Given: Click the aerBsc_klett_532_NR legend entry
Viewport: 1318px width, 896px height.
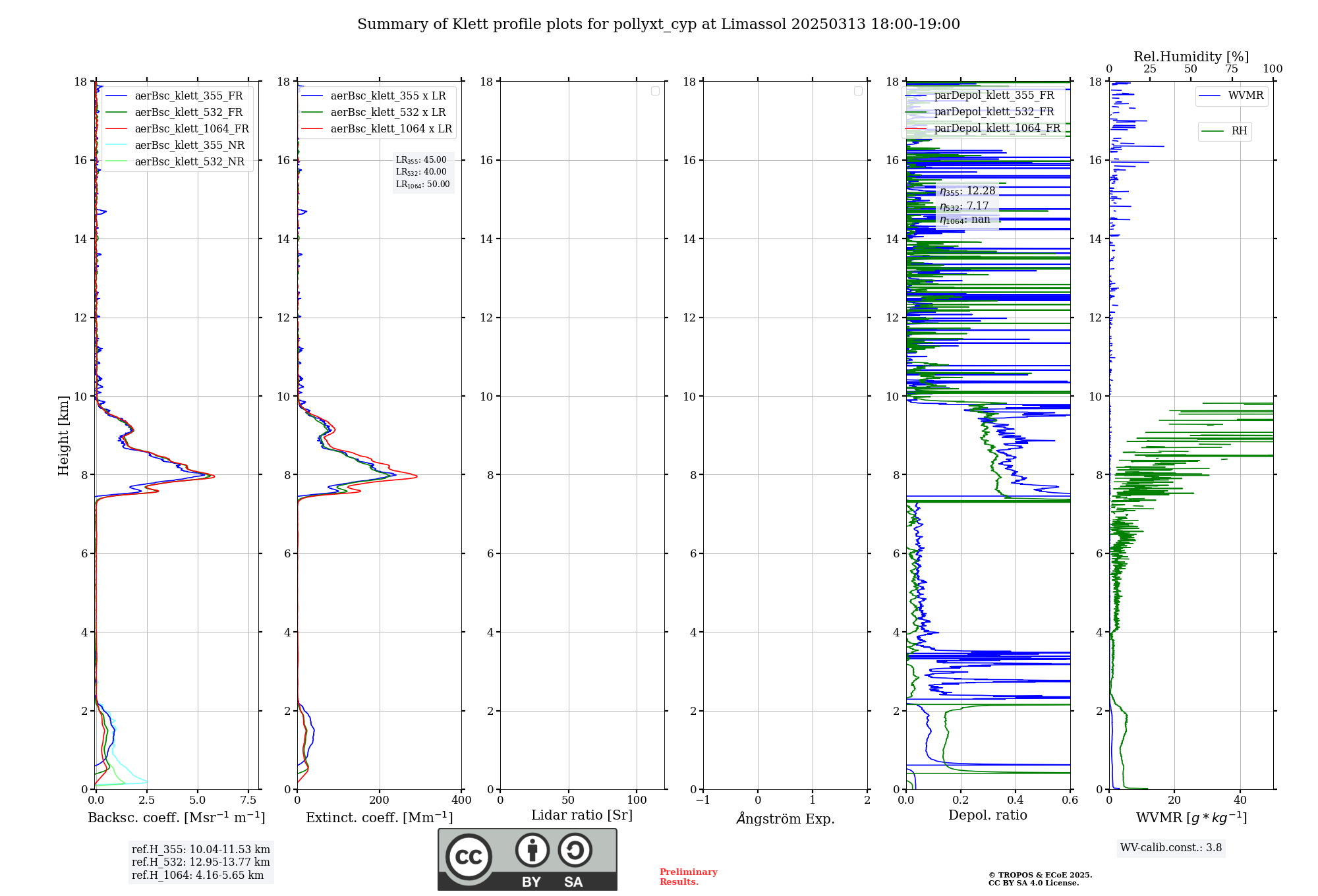Looking at the screenshot, I should click(x=175, y=162).
